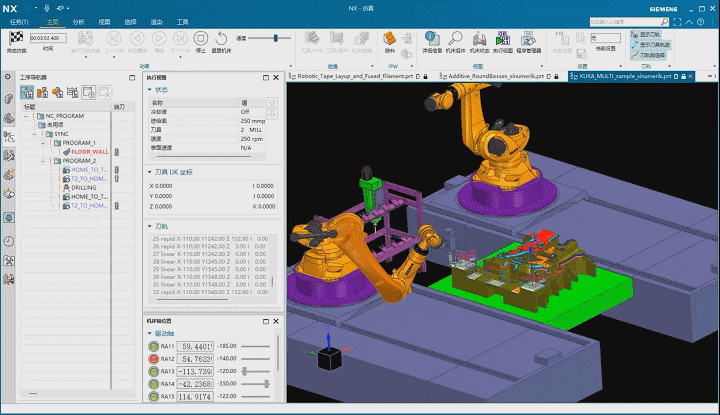
Task: Open the globe web browser sidebar icon
Action: (x=8, y=218)
